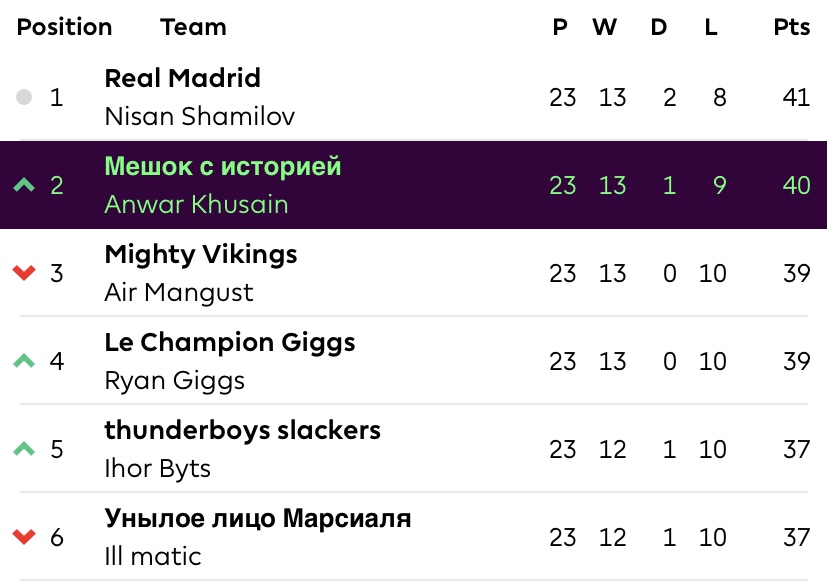Click manager name Nisan Shamilov
This screenshot has height=582, width=827.
pyautogui.click(x=199, y=116)
